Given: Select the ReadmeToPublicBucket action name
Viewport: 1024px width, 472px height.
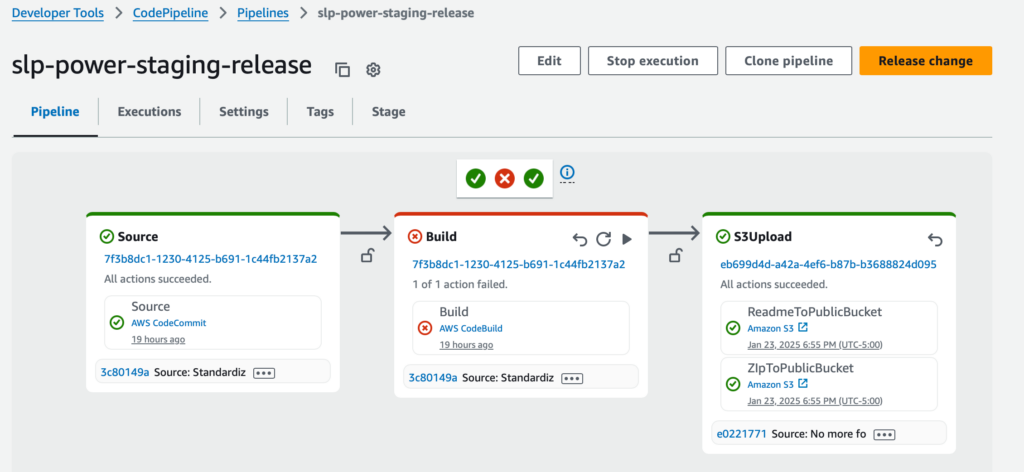Looking at the screenshot, I should pos(814,311).
